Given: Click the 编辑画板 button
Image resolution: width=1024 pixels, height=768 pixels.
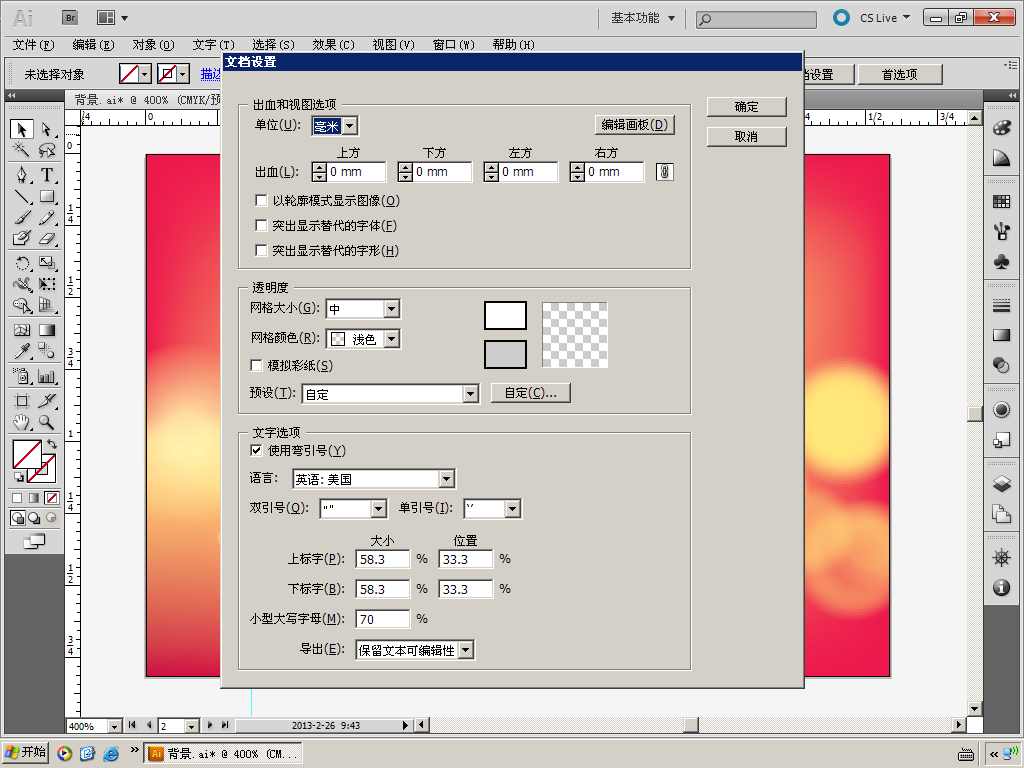Looking at the screenshot, I should (x=635, y=125).
